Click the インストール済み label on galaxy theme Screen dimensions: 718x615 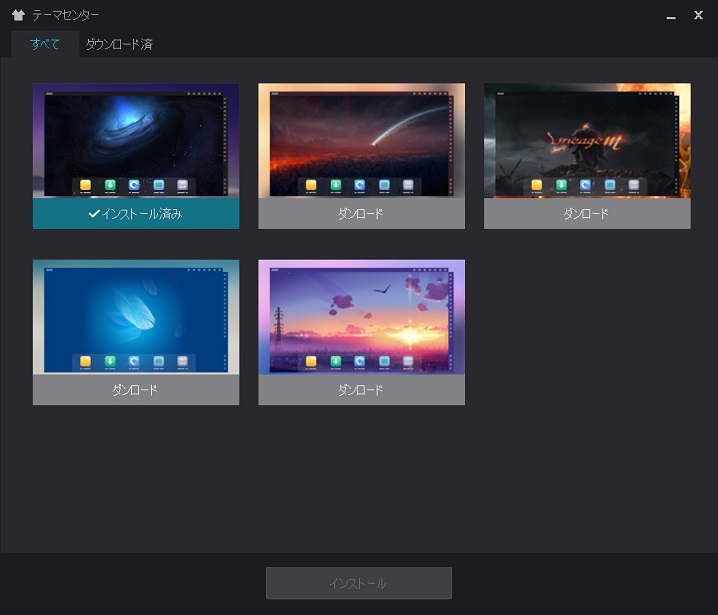click(x=142, y=213)
